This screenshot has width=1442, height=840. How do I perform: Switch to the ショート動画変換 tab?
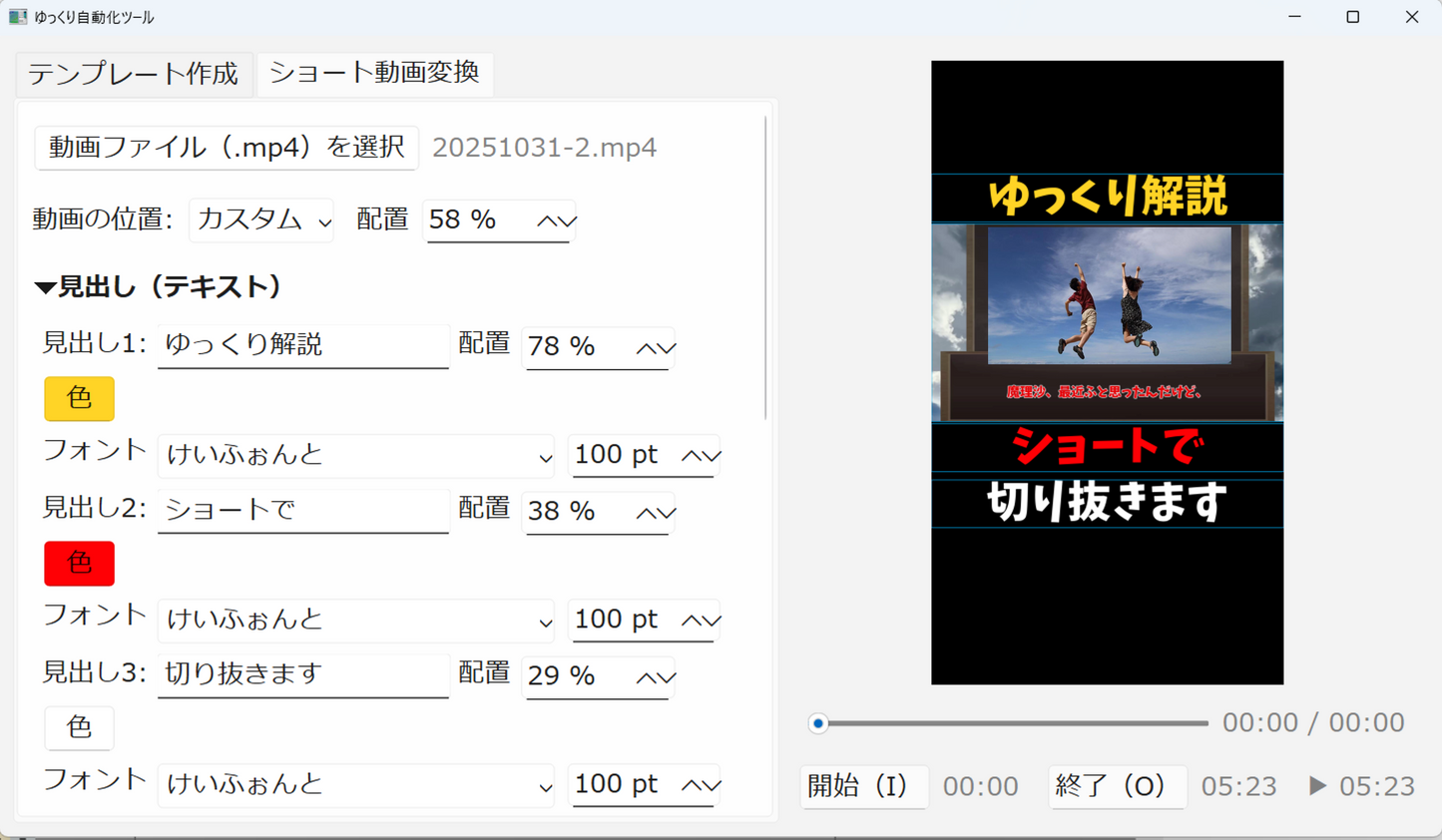375,73
